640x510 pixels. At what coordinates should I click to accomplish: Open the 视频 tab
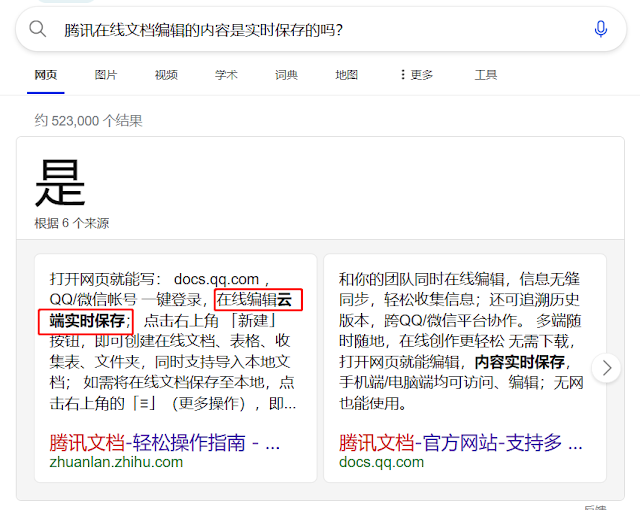point(166,75)
